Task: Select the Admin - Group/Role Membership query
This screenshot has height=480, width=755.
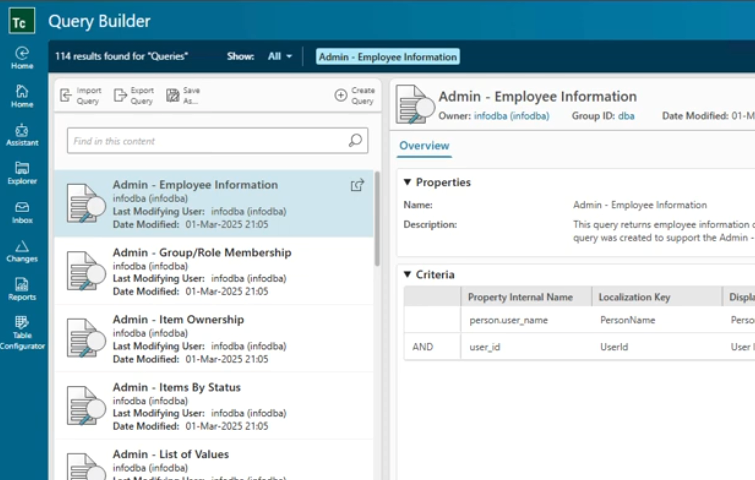Action: tap(214, 271)
